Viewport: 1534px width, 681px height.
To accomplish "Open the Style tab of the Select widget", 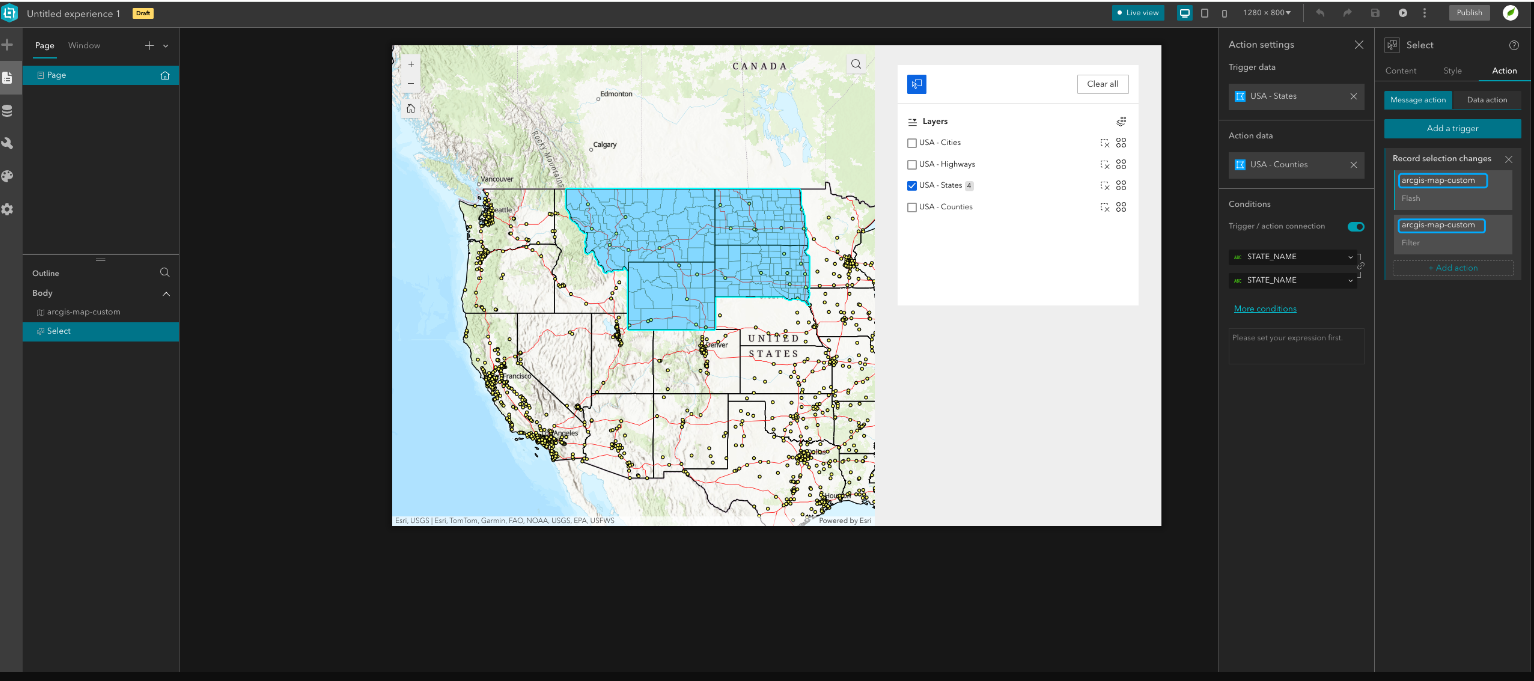I will click(x=1452, y=71).
